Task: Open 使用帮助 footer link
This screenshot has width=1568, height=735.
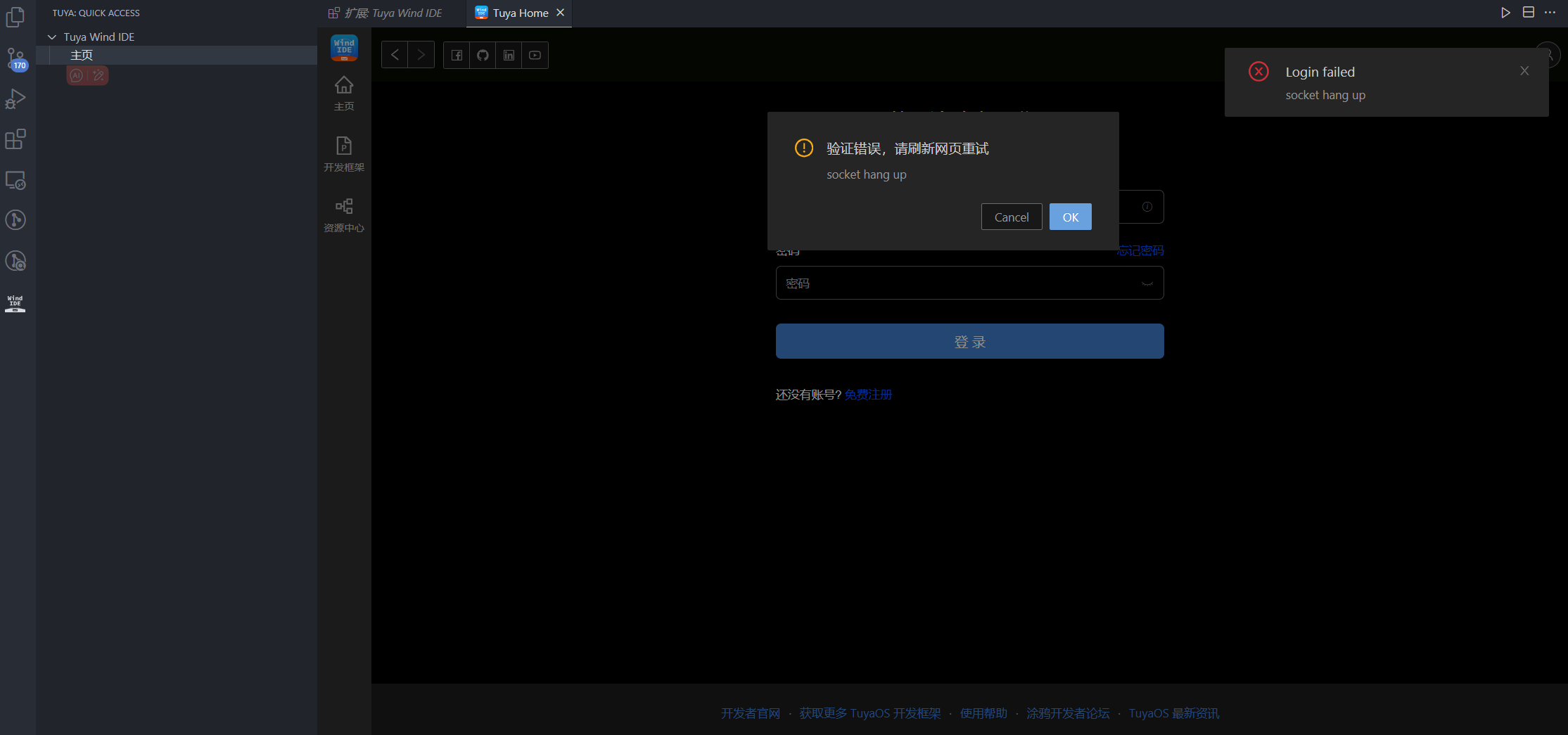Action: click(983, 713)
